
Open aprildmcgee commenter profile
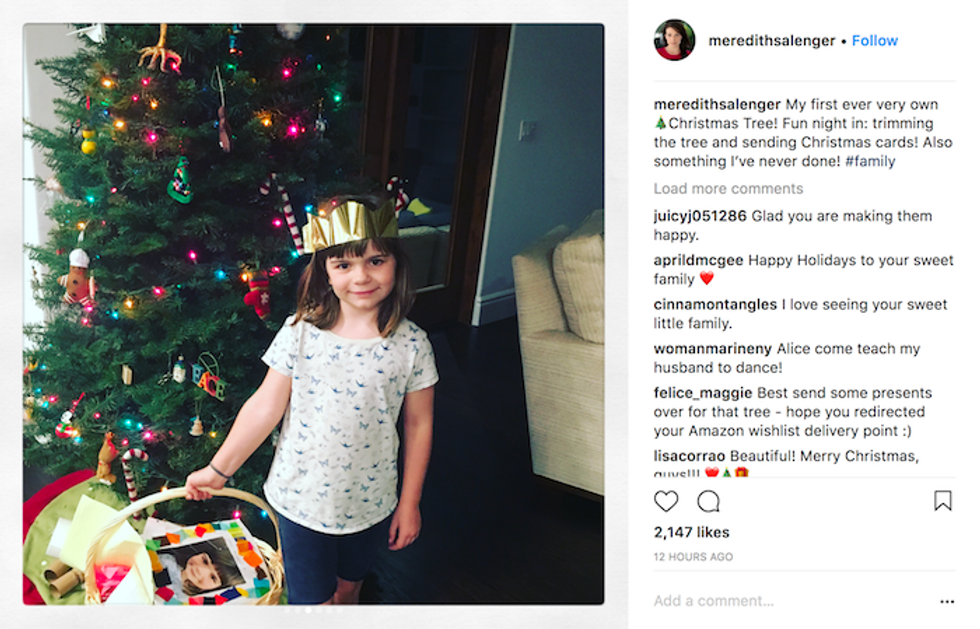[698, 260]
